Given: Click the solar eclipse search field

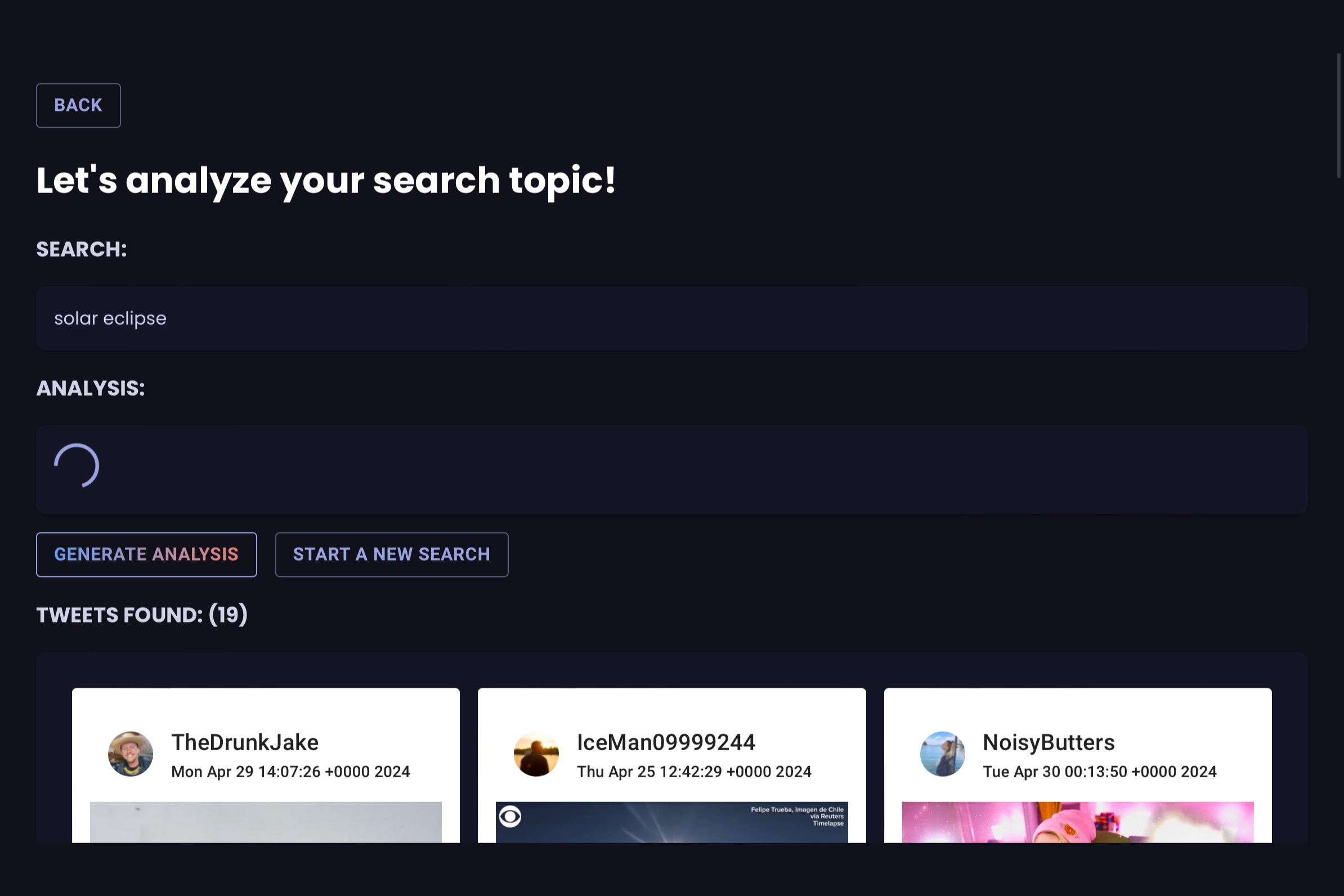Looking at the screenshot, I should (x=671, y=319).
